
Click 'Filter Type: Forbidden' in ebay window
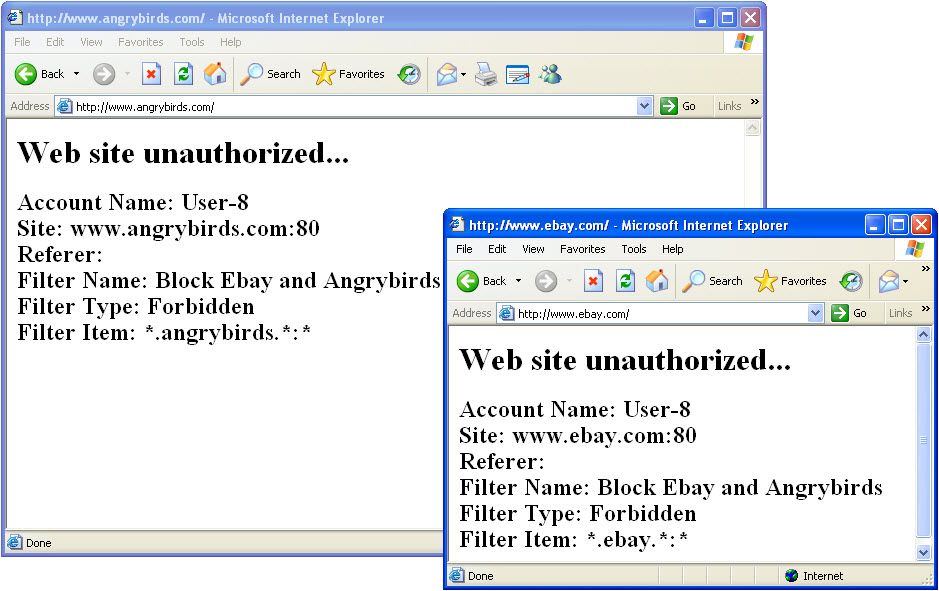point(578,513)
